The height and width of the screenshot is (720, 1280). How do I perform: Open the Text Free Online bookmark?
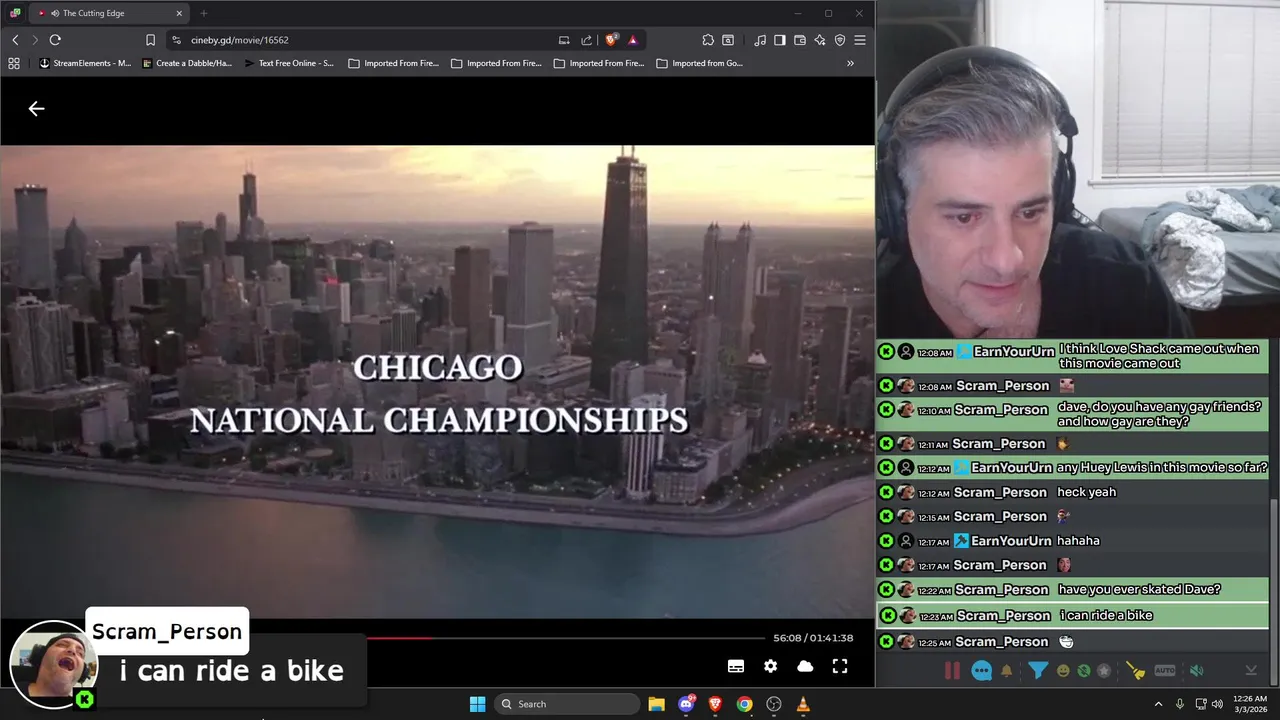point(289,63)
